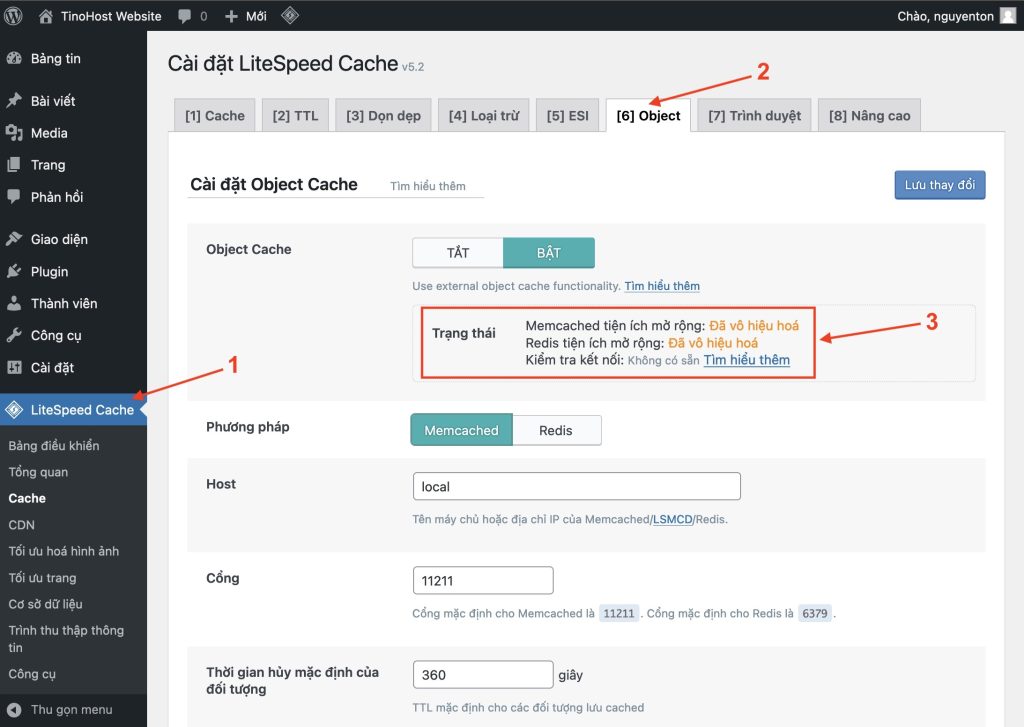
Task: Click the Plugin plug icon
Action: [14, 271]
